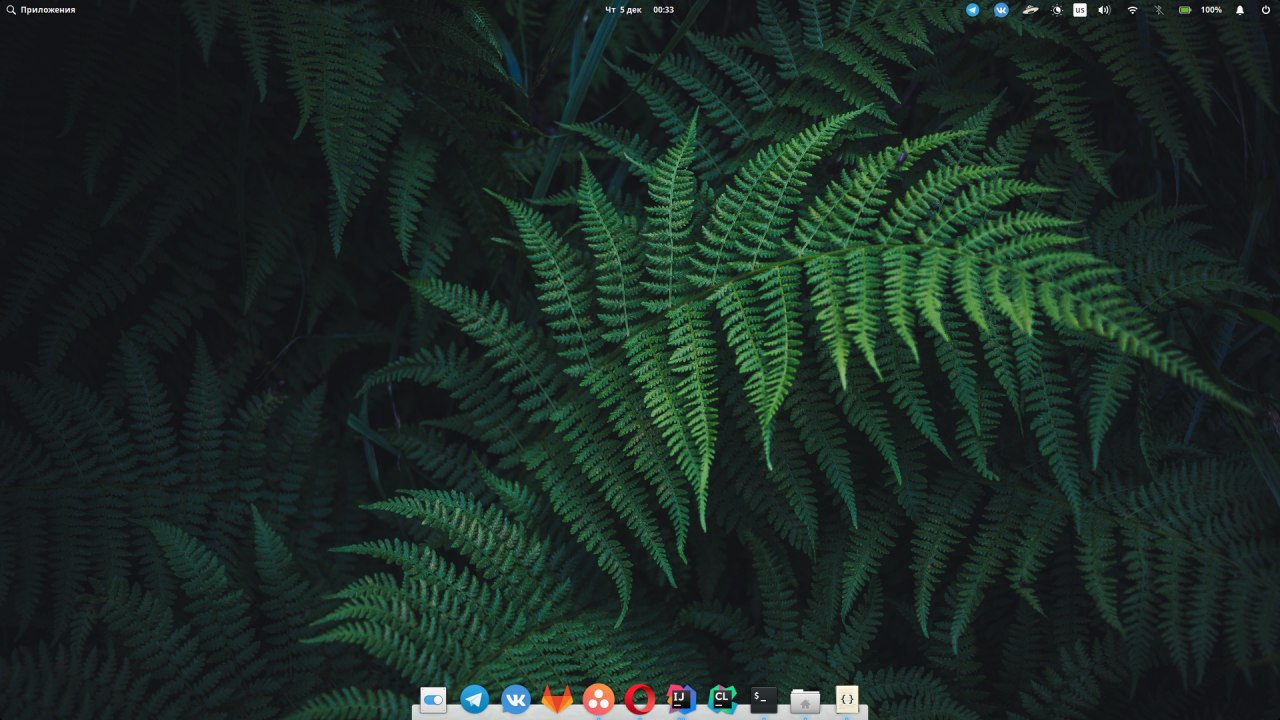The image size is (1280, 720).
Task: Click the VK tray indicator in top panel
Action: [x=1001, y=10]
